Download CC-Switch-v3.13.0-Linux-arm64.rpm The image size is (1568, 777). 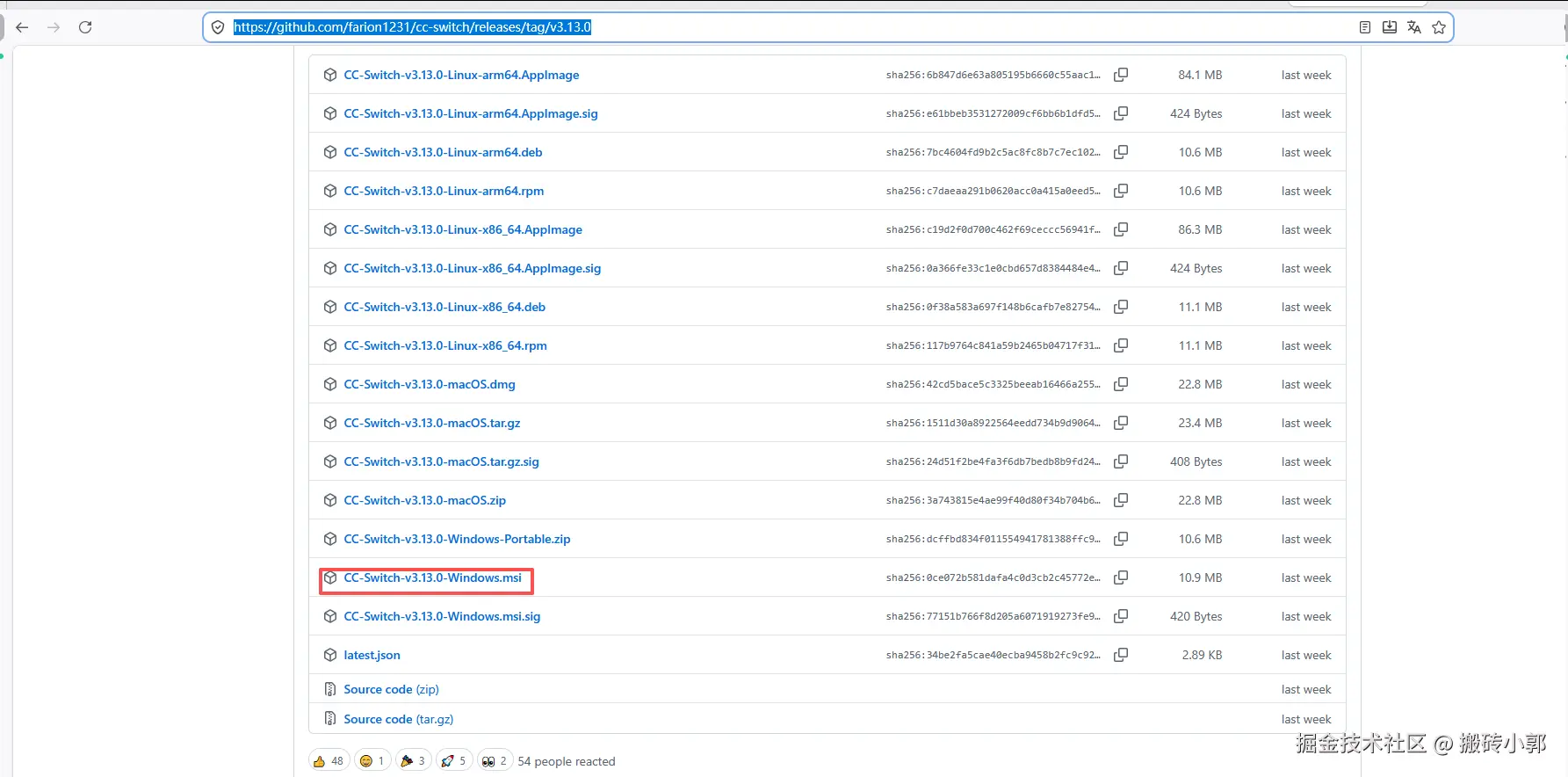(444, 191)
